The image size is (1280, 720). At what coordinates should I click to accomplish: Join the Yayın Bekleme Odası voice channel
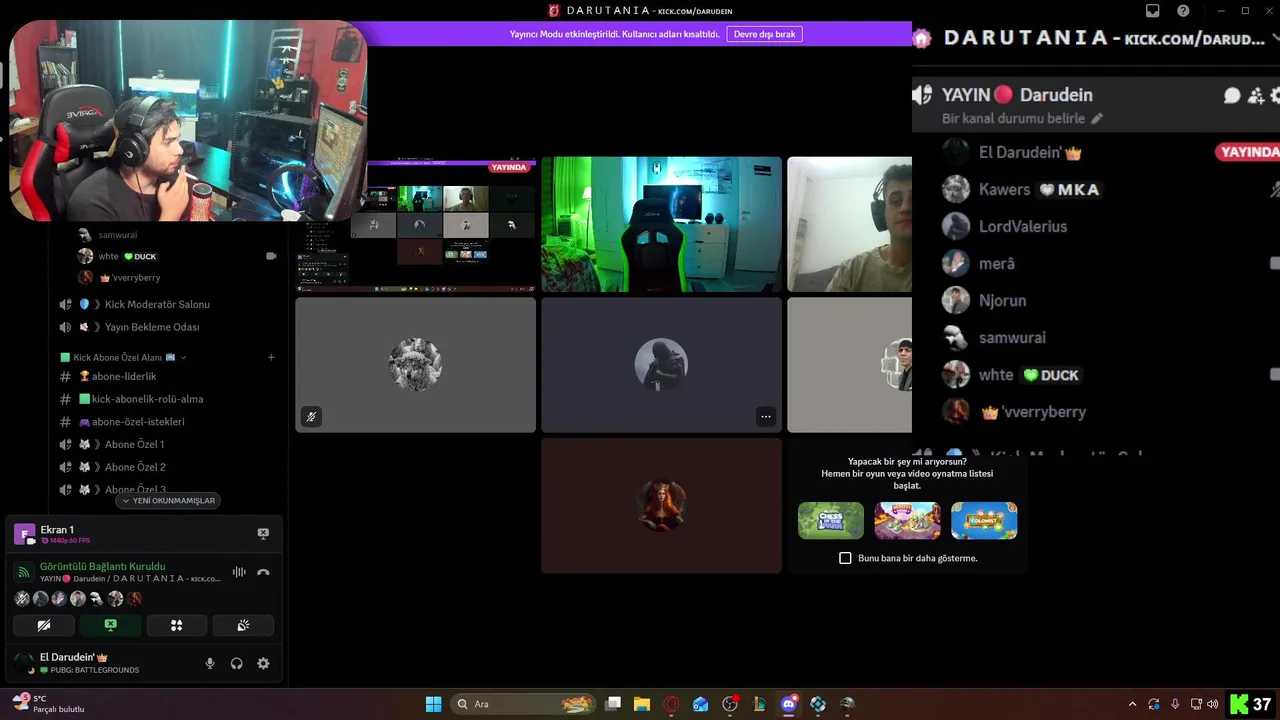(x=152, y=327)
